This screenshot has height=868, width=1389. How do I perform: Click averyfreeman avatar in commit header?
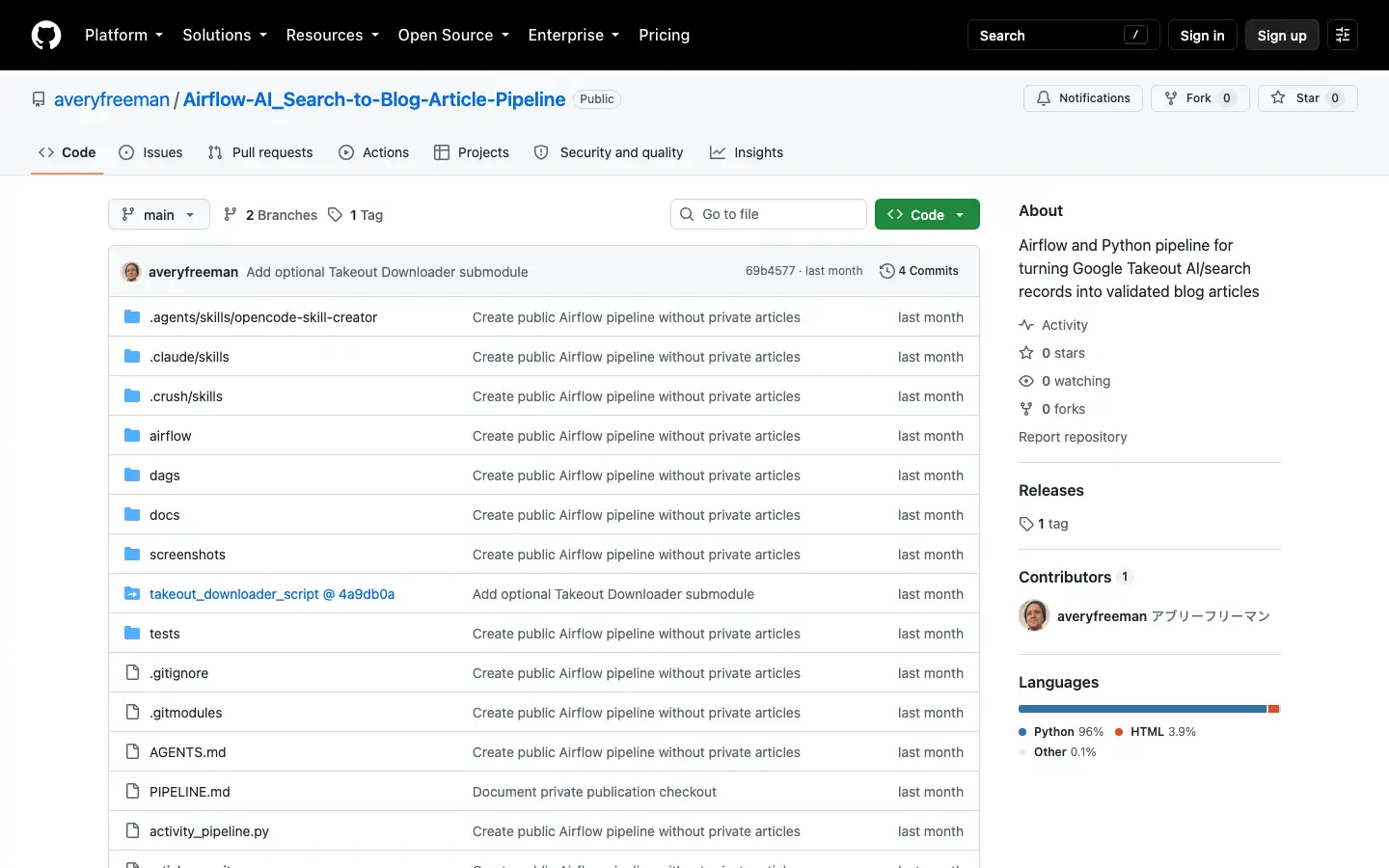131,272
